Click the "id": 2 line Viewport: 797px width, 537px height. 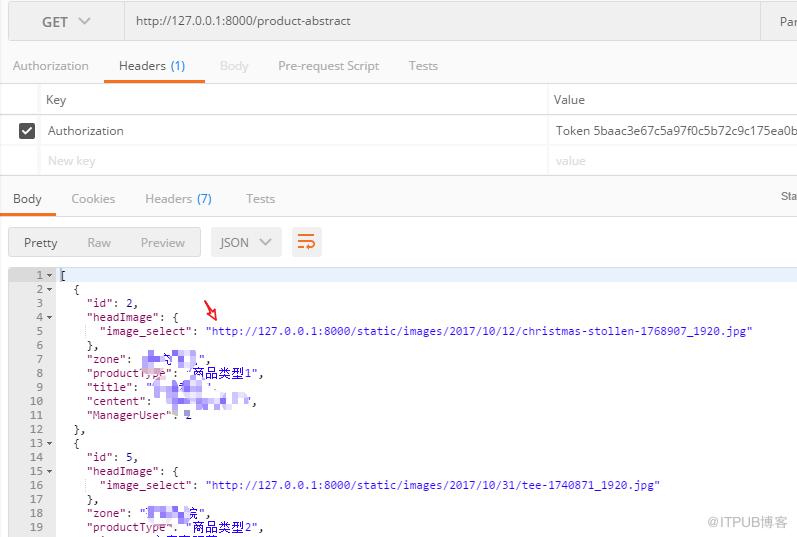[x=112, y=303]
